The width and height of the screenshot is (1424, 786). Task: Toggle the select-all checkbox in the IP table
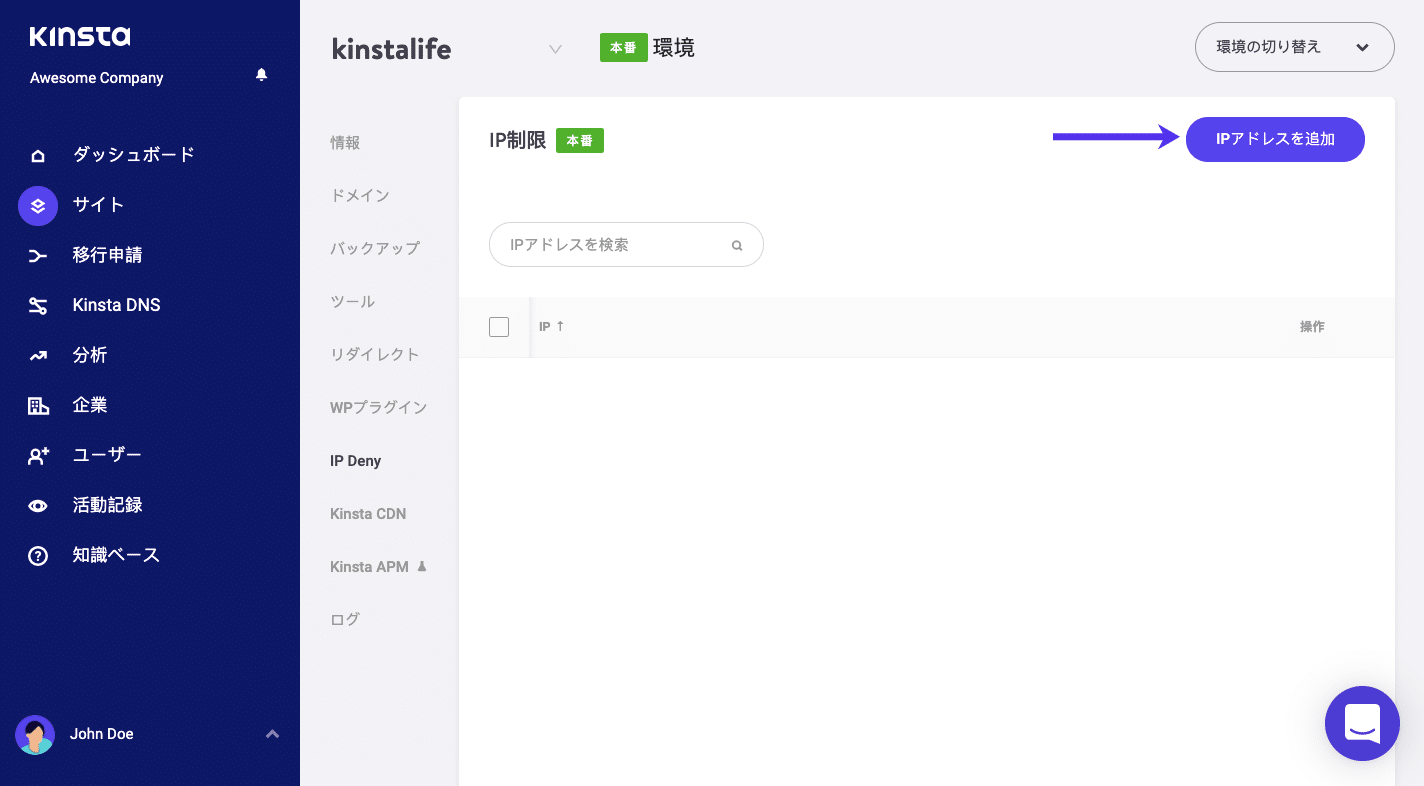(498, 326)
